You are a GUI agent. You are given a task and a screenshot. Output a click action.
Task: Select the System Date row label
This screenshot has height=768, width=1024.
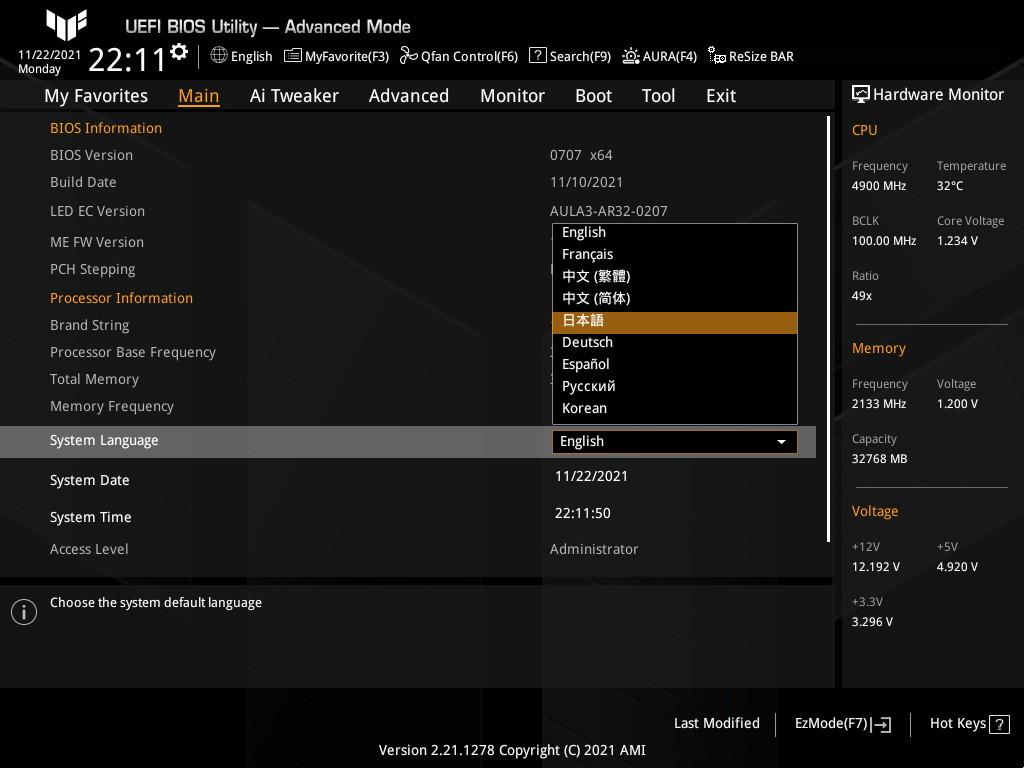(x=89, y=480)
